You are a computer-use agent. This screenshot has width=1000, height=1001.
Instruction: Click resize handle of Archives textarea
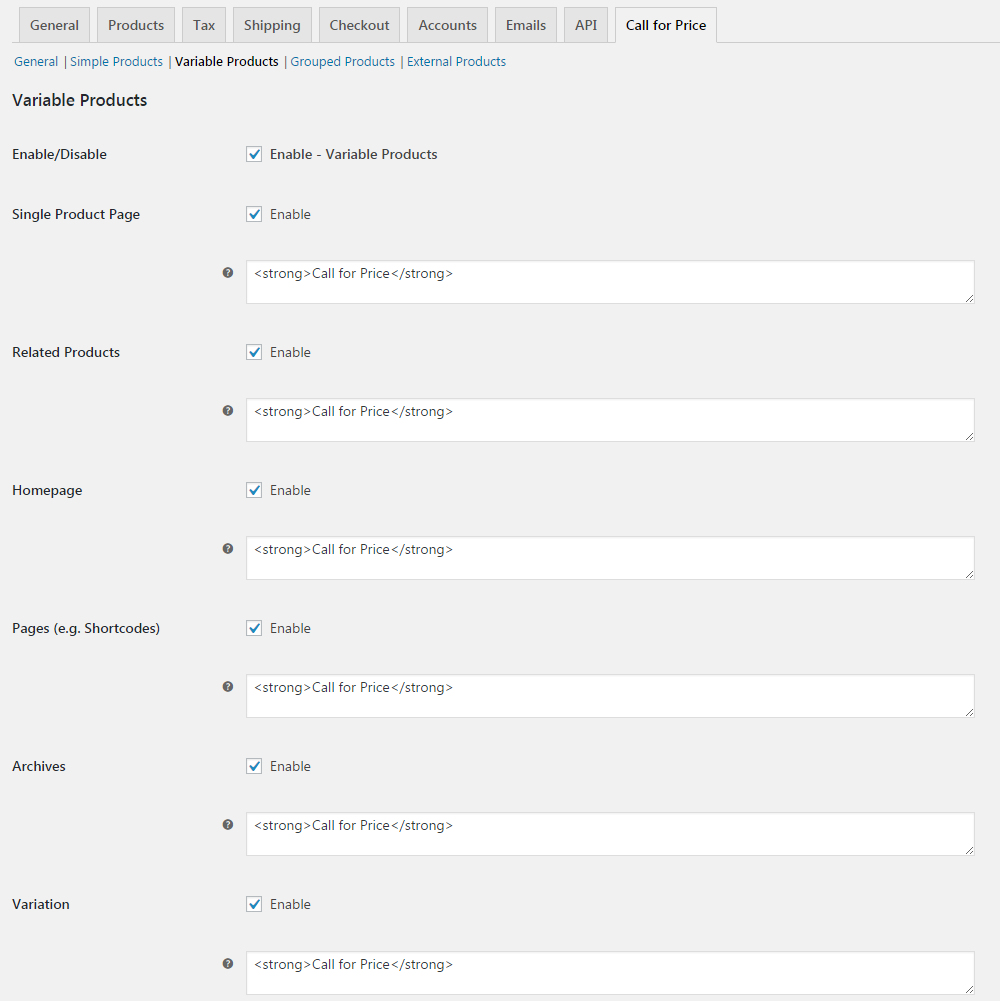click(969, 850)
